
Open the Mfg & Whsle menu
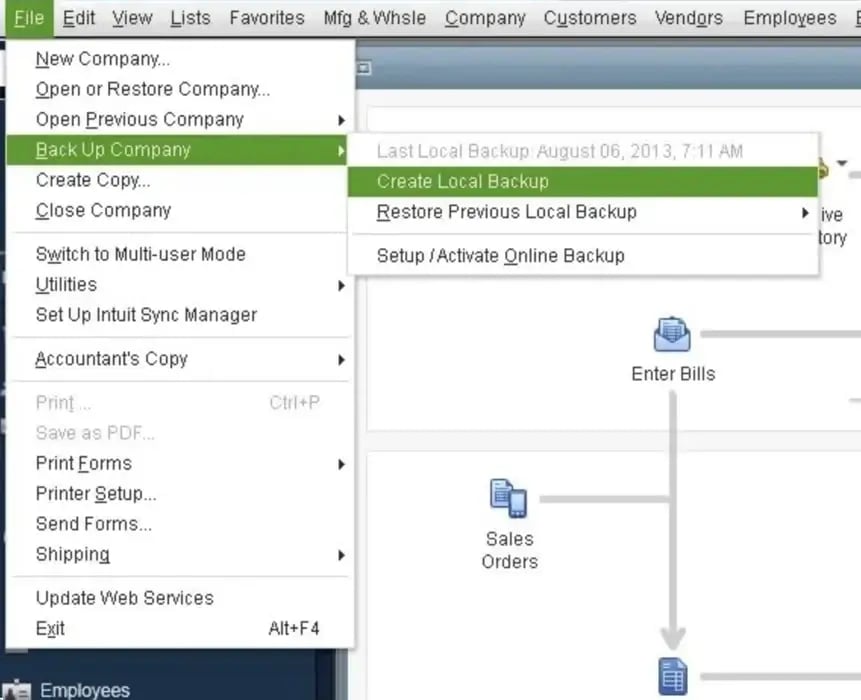(374, 17)
